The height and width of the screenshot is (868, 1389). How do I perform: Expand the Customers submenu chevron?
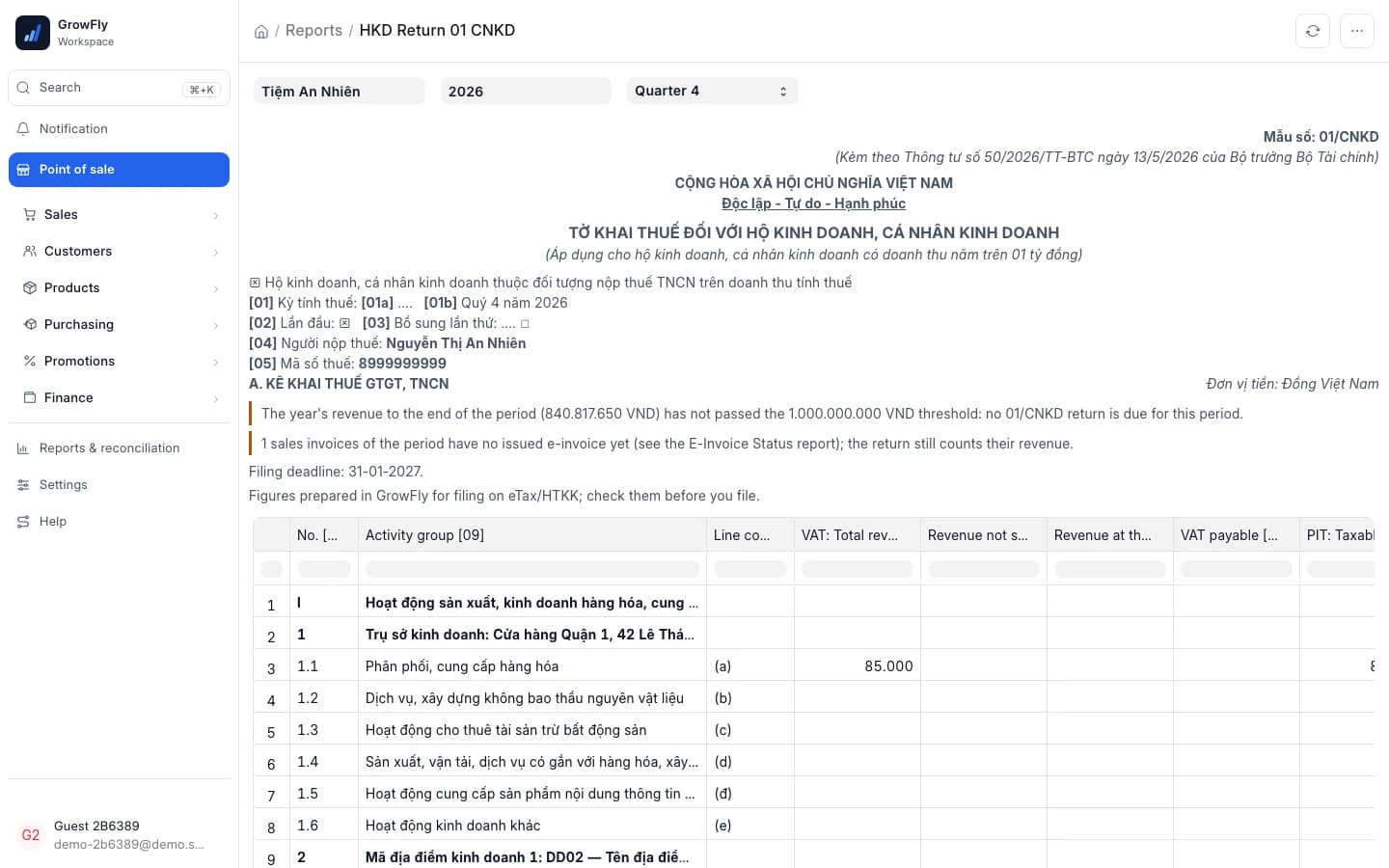215,252
